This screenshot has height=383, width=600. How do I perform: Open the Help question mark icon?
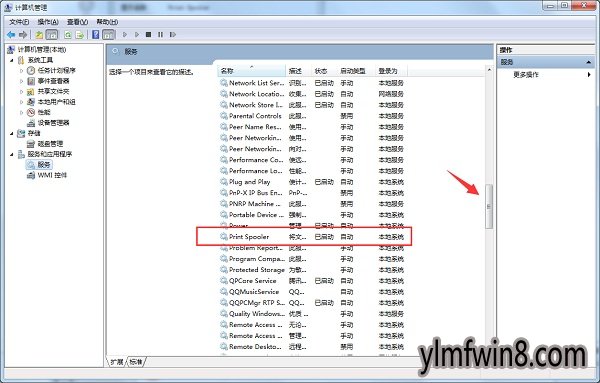pos(96,35)
